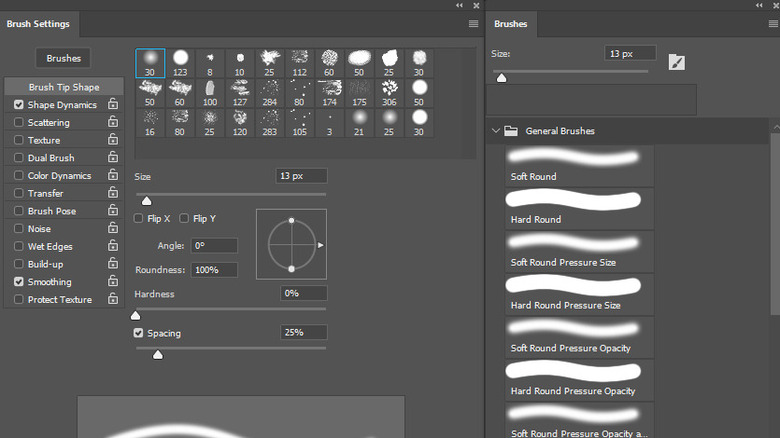Click the lock icon next to Scattering

113,123
